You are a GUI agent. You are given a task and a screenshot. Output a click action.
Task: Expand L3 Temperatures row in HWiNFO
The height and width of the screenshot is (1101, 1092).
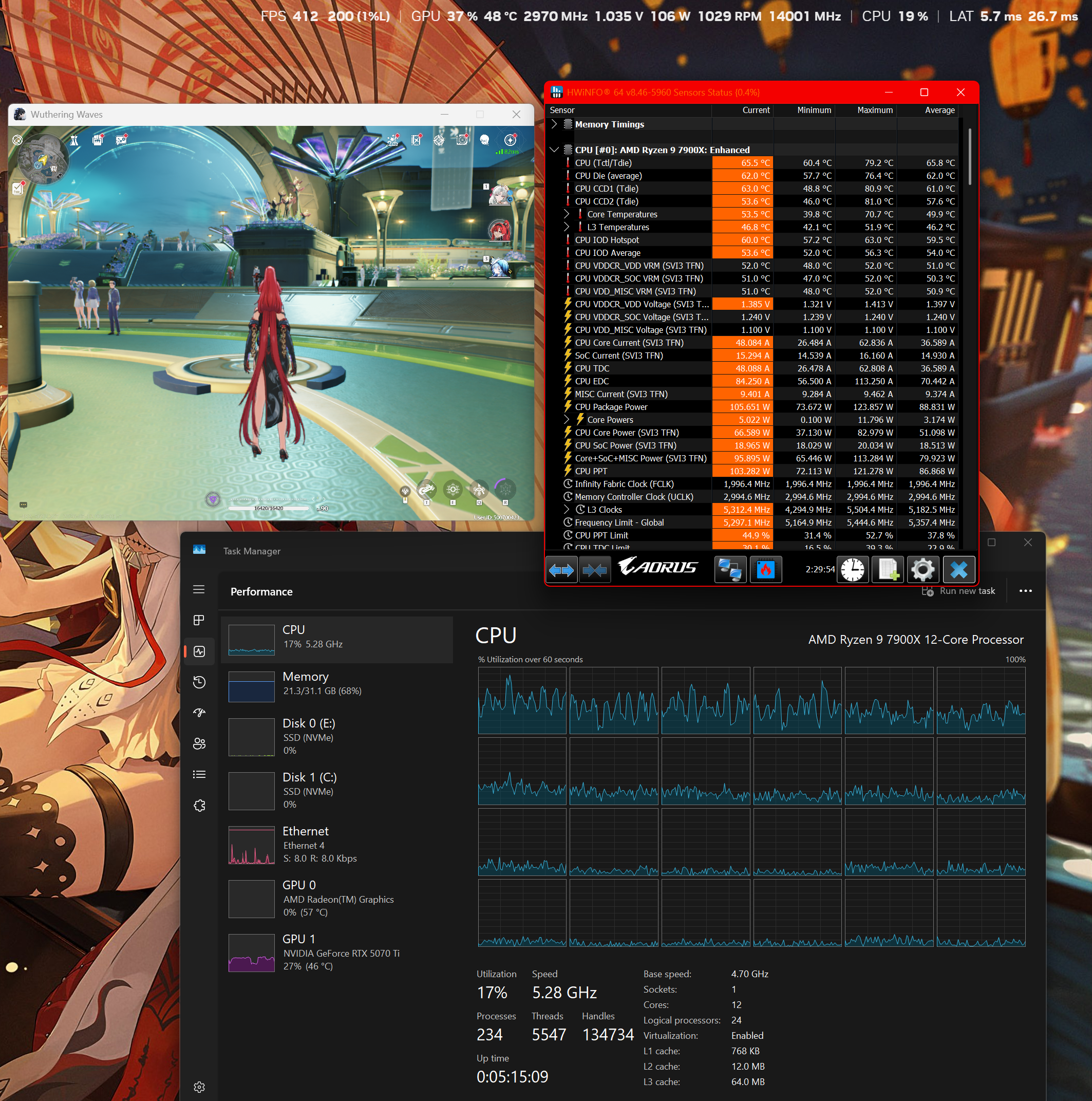566,227
